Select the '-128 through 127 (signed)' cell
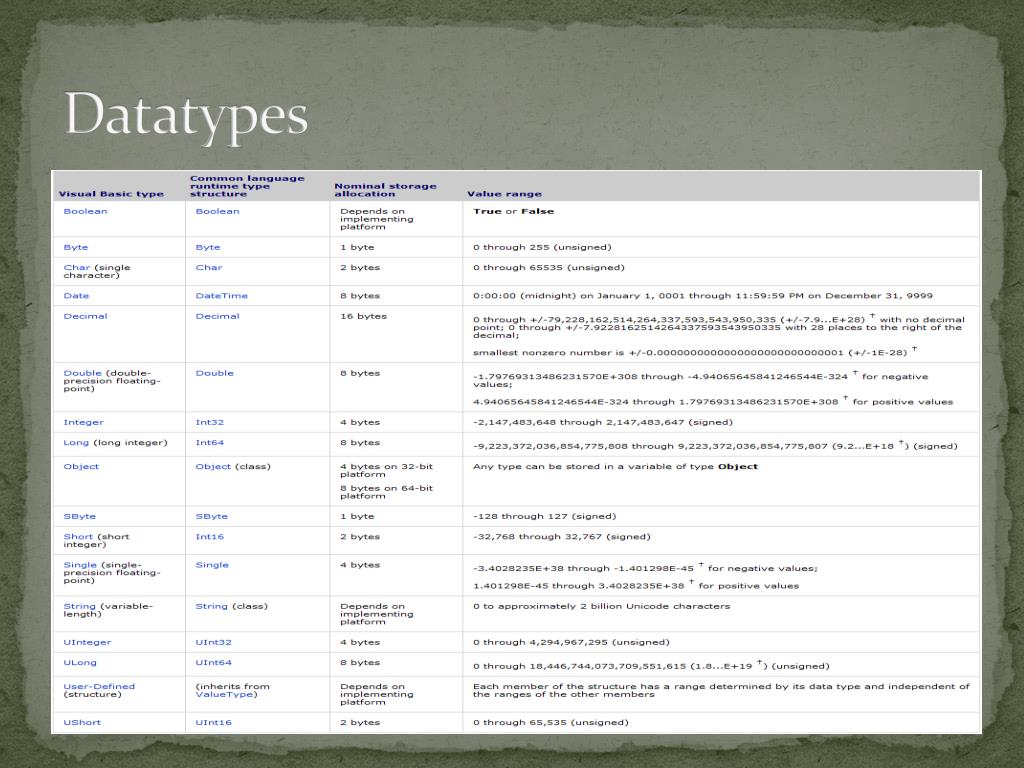 (545, 517)
